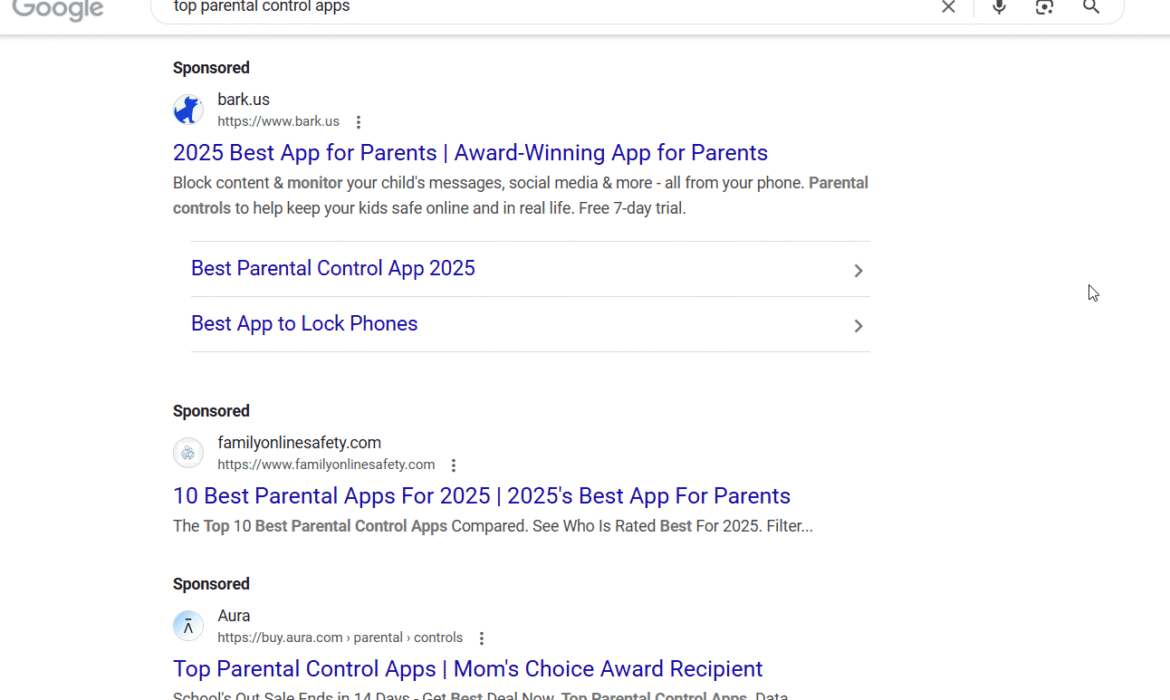This screenshot has height=700, width=1170.
Task: Open ad options menu next to Aura URL
Action: pyautogui.click(x=481, y=638)
